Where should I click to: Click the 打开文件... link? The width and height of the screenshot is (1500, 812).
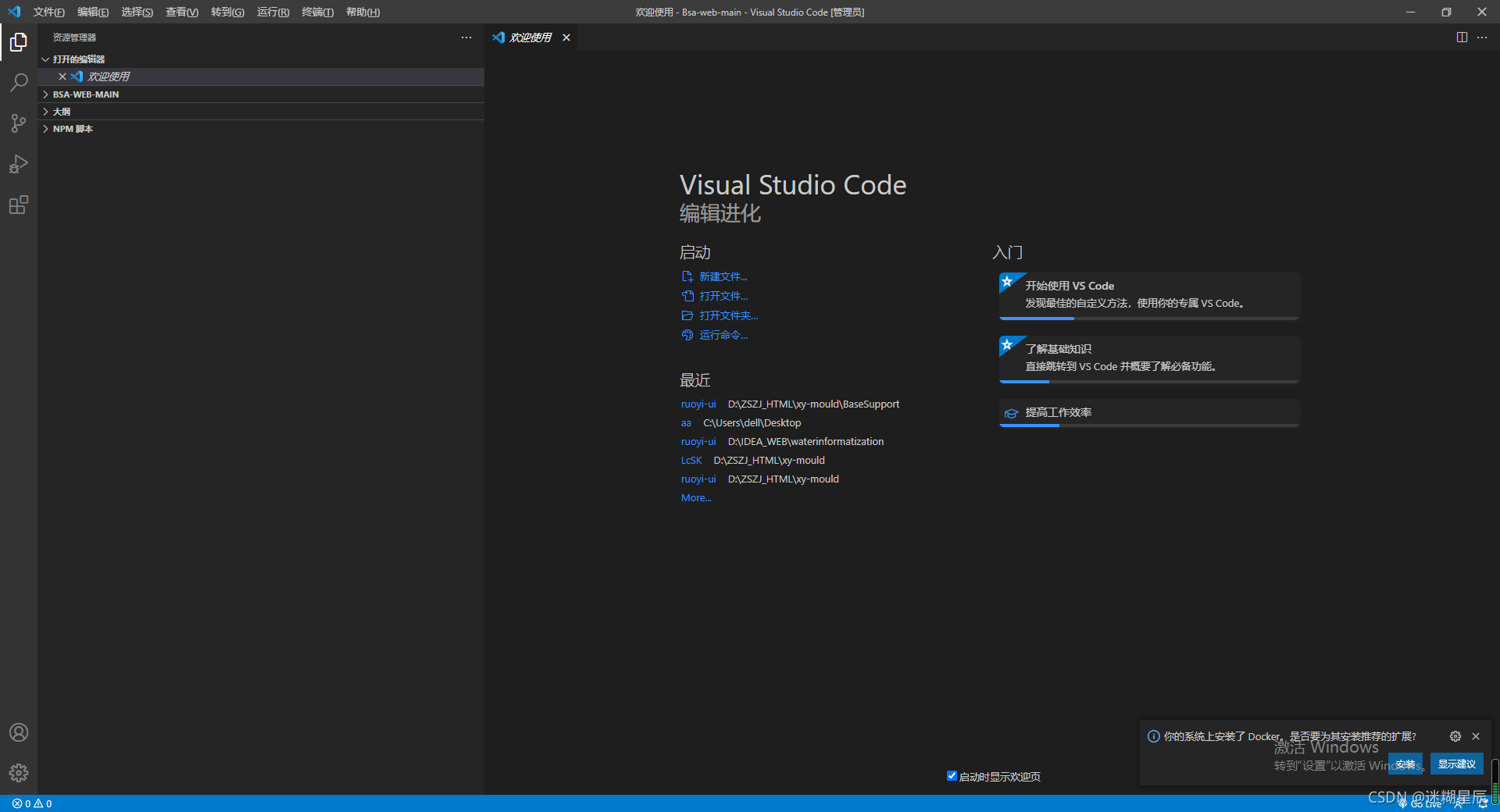coord(723,296)
